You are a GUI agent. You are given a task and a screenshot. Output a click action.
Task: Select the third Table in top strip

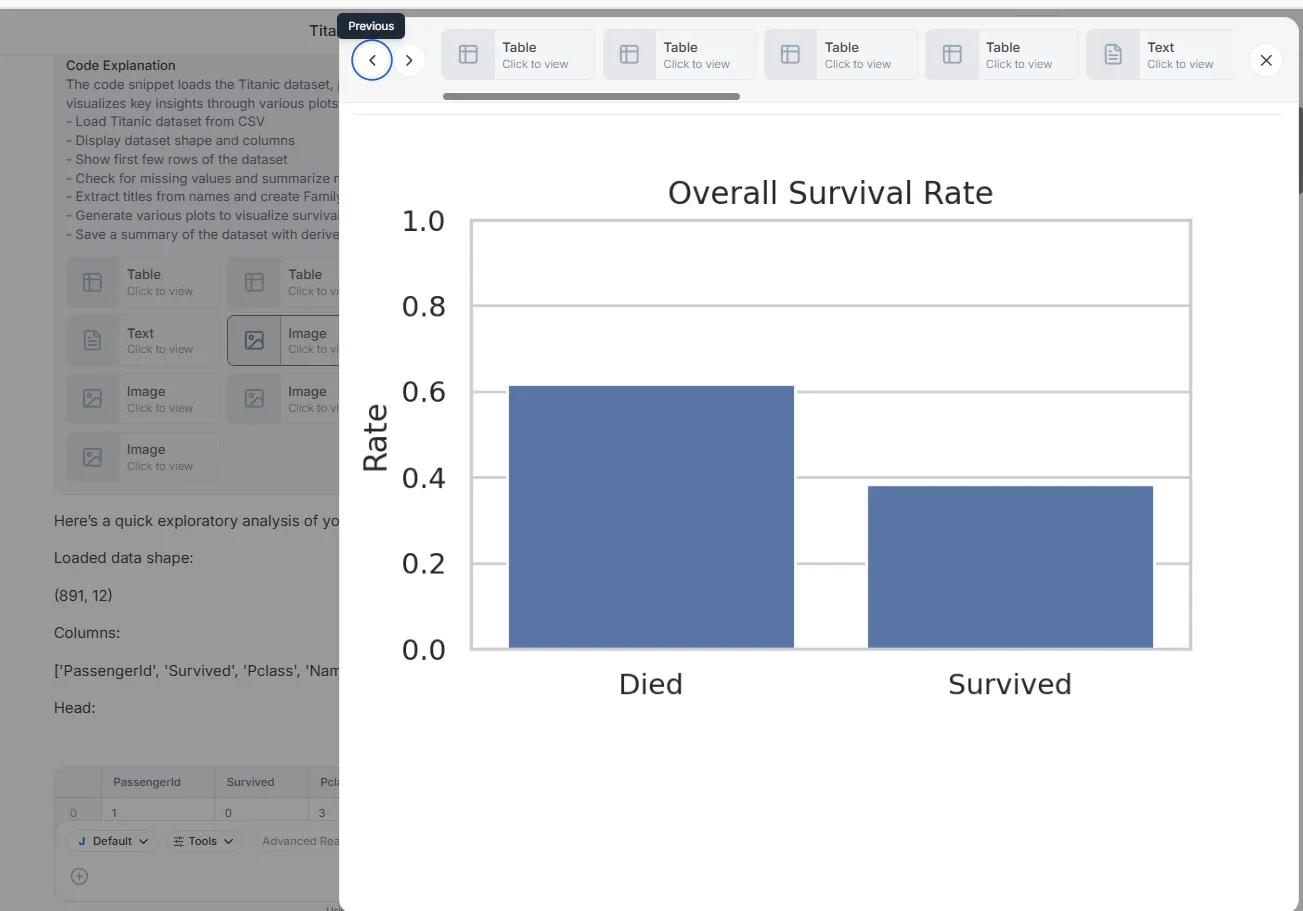coord(840,55)
